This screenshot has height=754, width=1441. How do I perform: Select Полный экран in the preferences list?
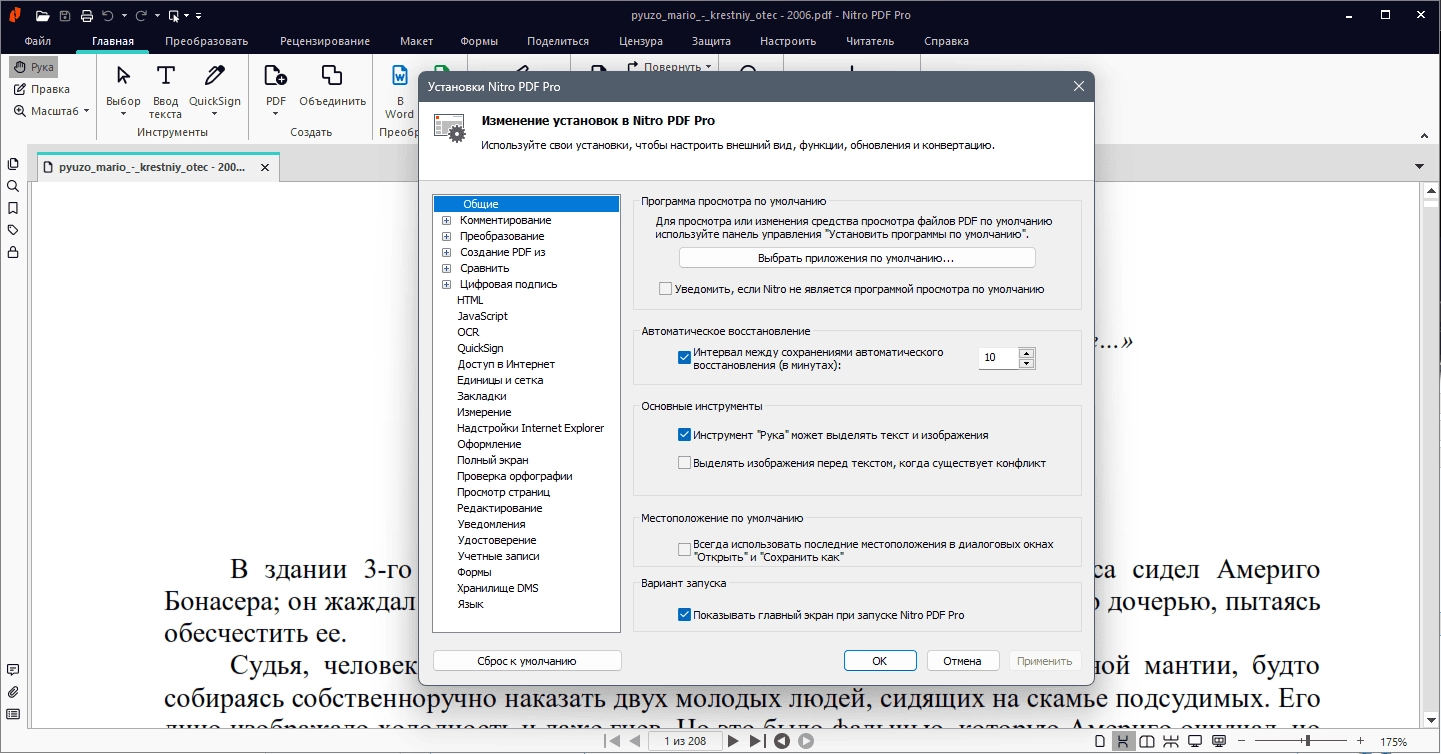[x=493, y=460]
